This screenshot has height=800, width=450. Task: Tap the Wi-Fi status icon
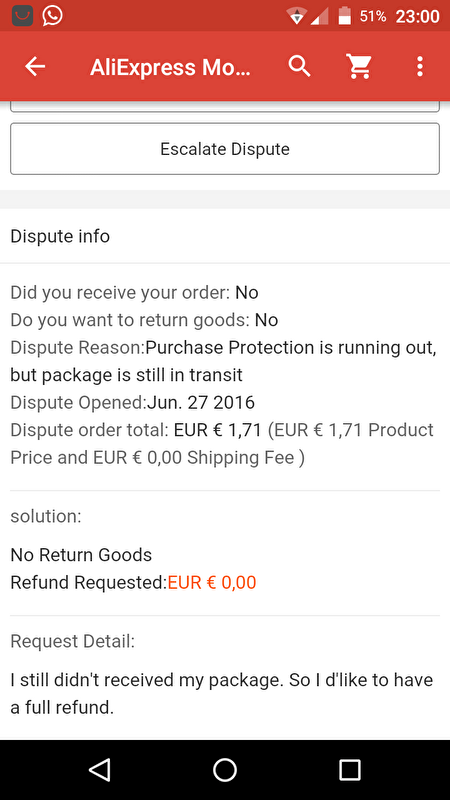[x=296, y=16]
